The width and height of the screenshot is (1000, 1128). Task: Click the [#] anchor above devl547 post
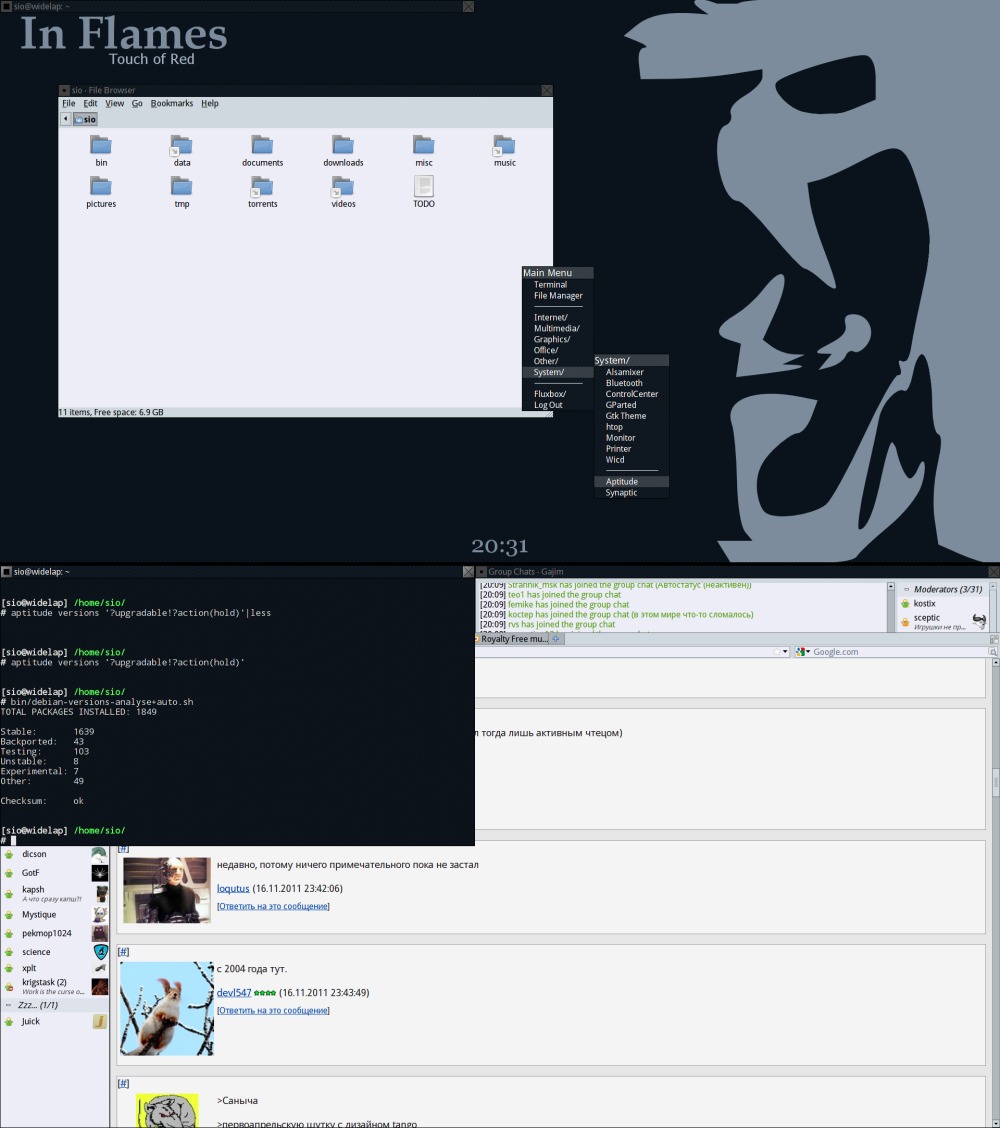(x=123, y=952)
